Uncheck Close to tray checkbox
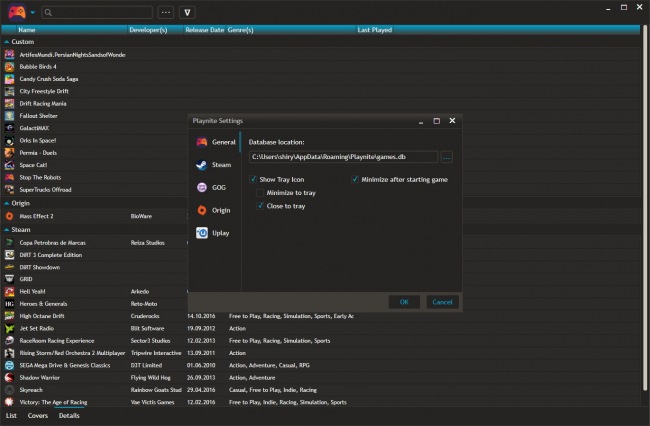650x426 pixels. click(x=260, y=206)
